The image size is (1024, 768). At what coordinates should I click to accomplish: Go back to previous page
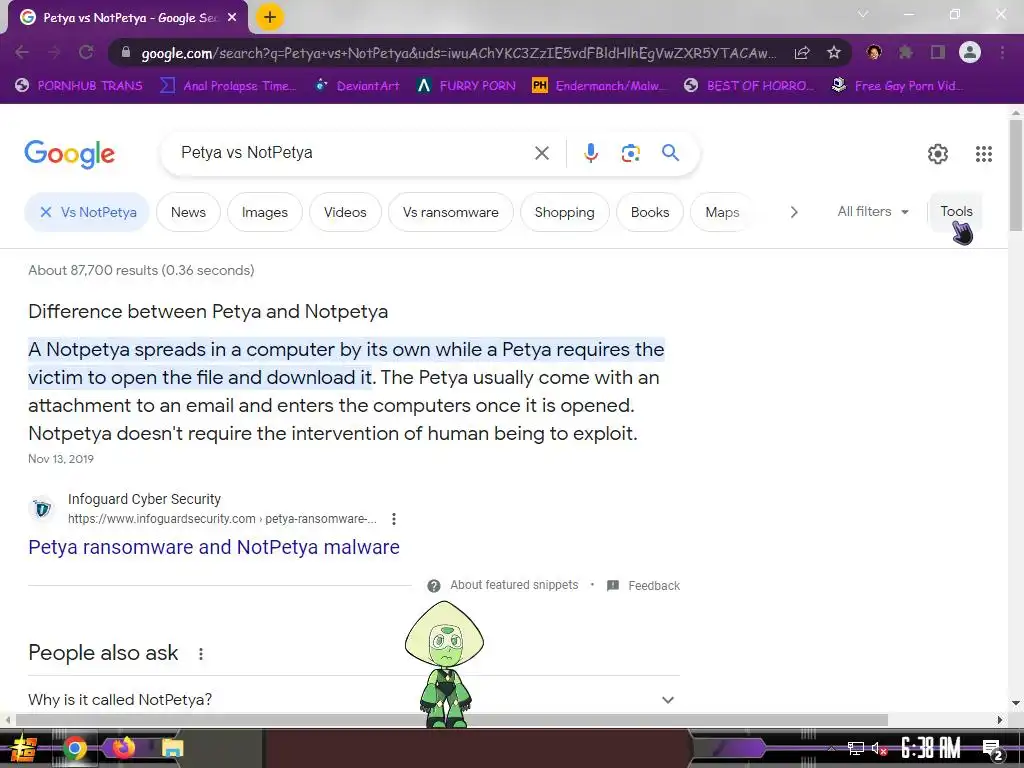22,52
